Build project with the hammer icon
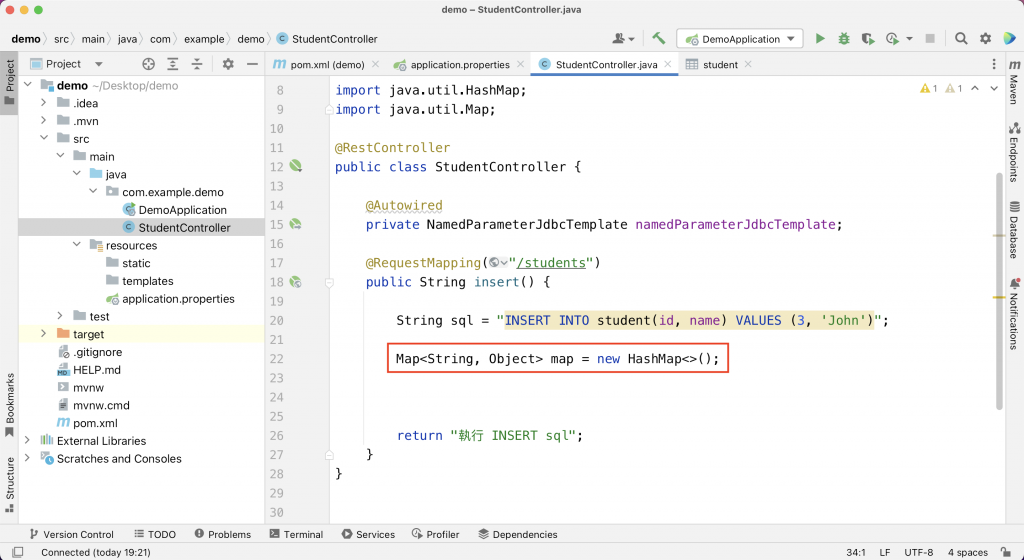1024x560 pixels. pyautogui.click(x=659, y=39)
